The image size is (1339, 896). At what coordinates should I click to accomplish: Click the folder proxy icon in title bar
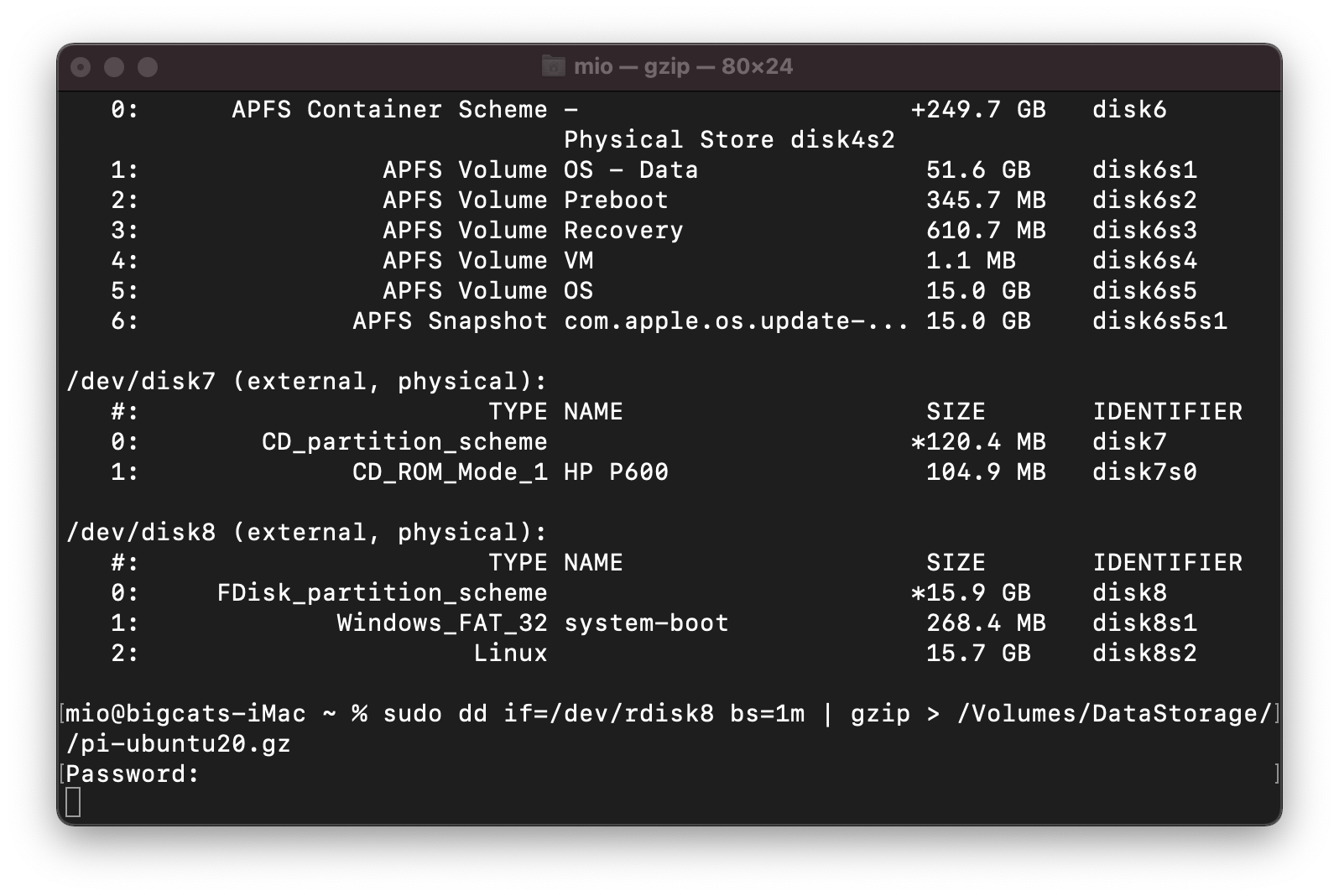(553, 66)
